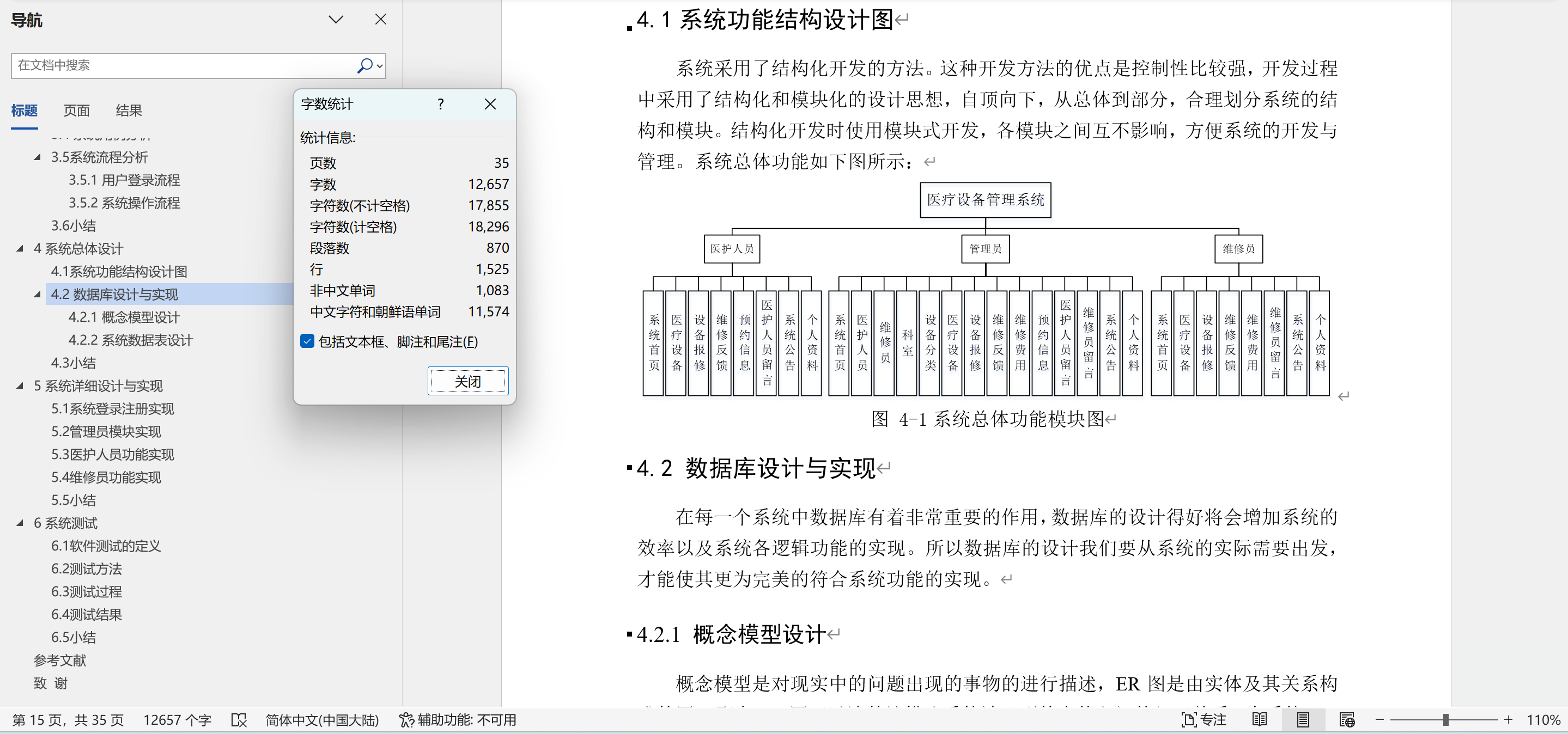This screenshot has width=1568, height=734.
Task: Click the 医护人员 box in diagram
Action: pyautogui.click(x=732, y=249)
